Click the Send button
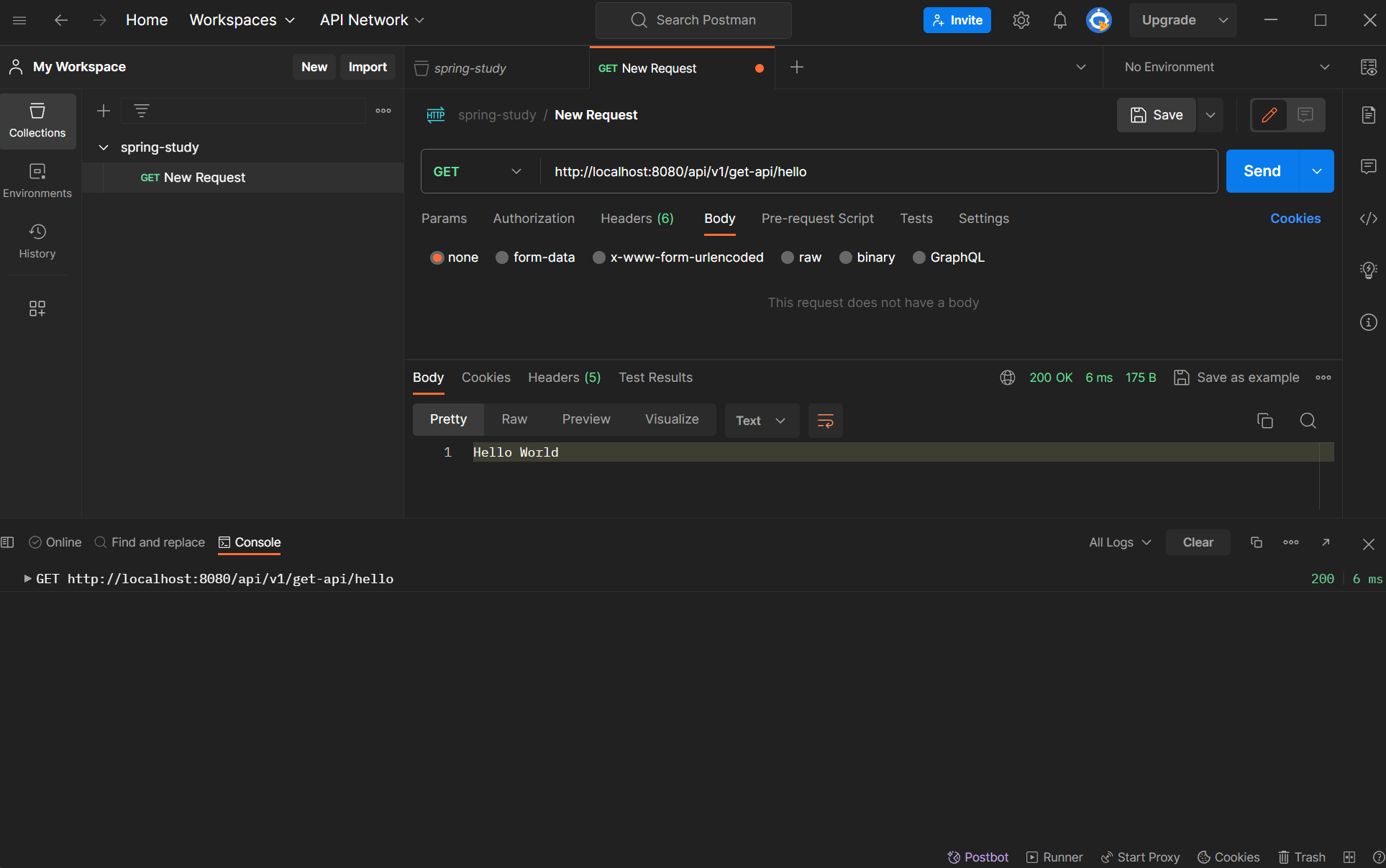The width and height of the screenshot is (1386, 868). (1262, 171)
